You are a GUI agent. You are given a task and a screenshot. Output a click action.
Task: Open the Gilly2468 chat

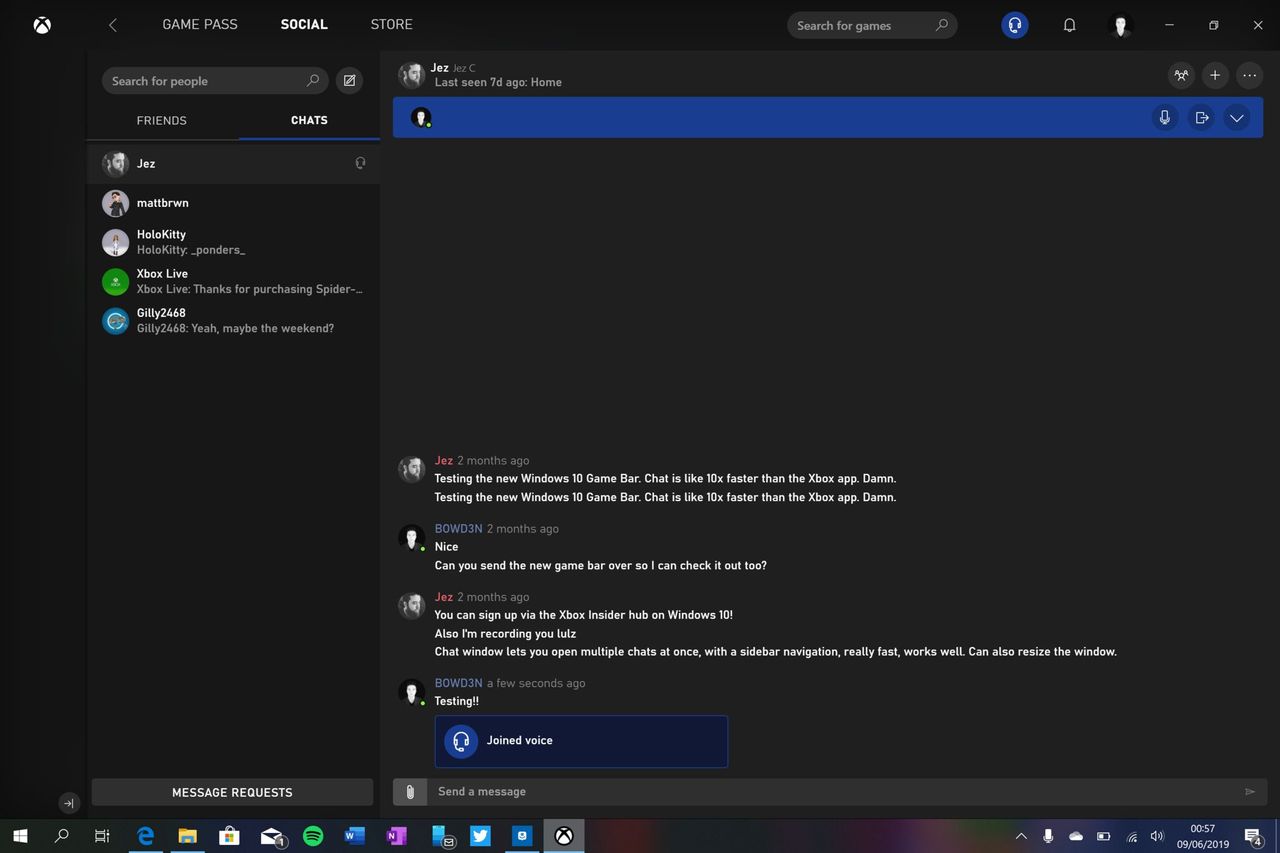(x=233, y=320)
